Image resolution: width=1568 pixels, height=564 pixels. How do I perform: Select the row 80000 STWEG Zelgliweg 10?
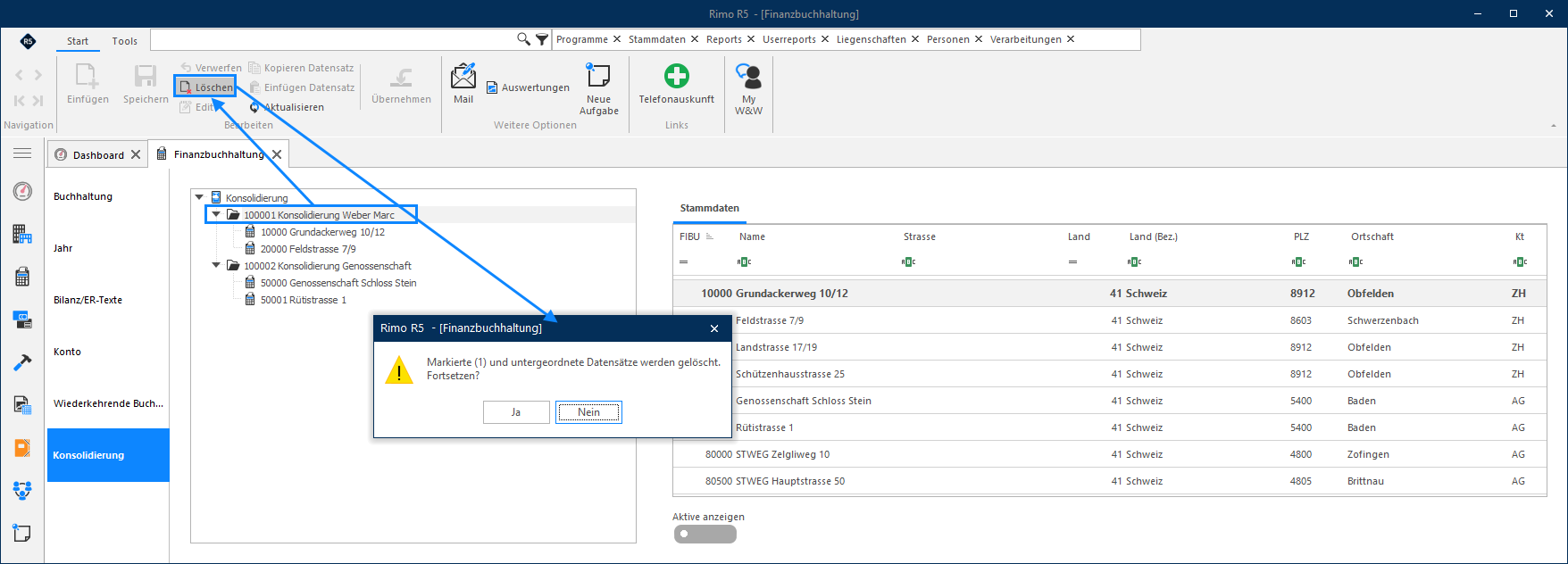click(x=1111, y=454)
